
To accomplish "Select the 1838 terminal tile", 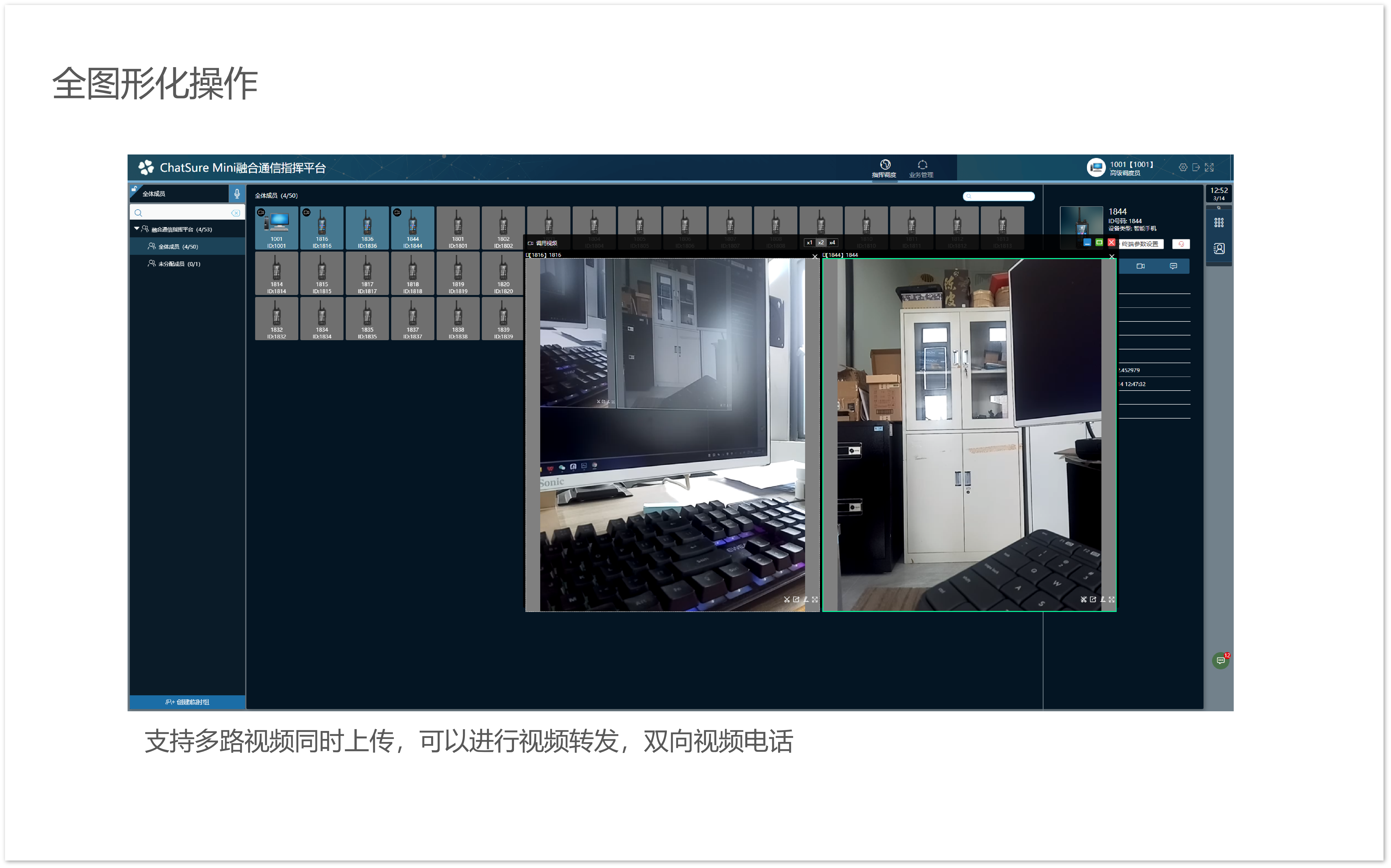I will (x=458, y=319).
